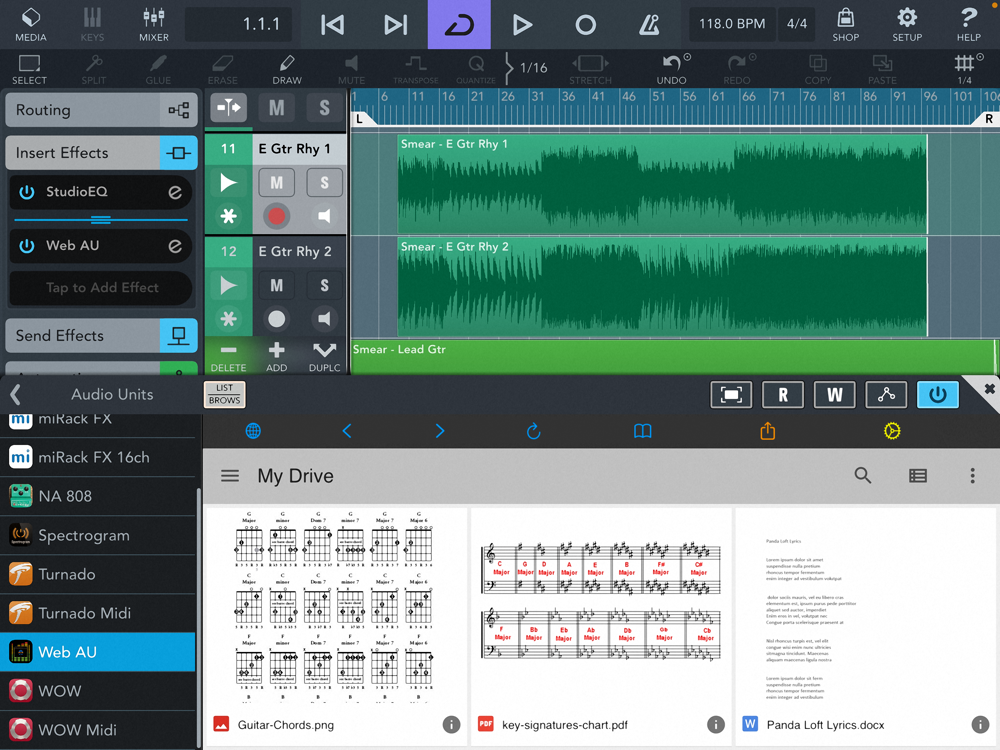Tap to Add Effect slot

coord(101,288)
